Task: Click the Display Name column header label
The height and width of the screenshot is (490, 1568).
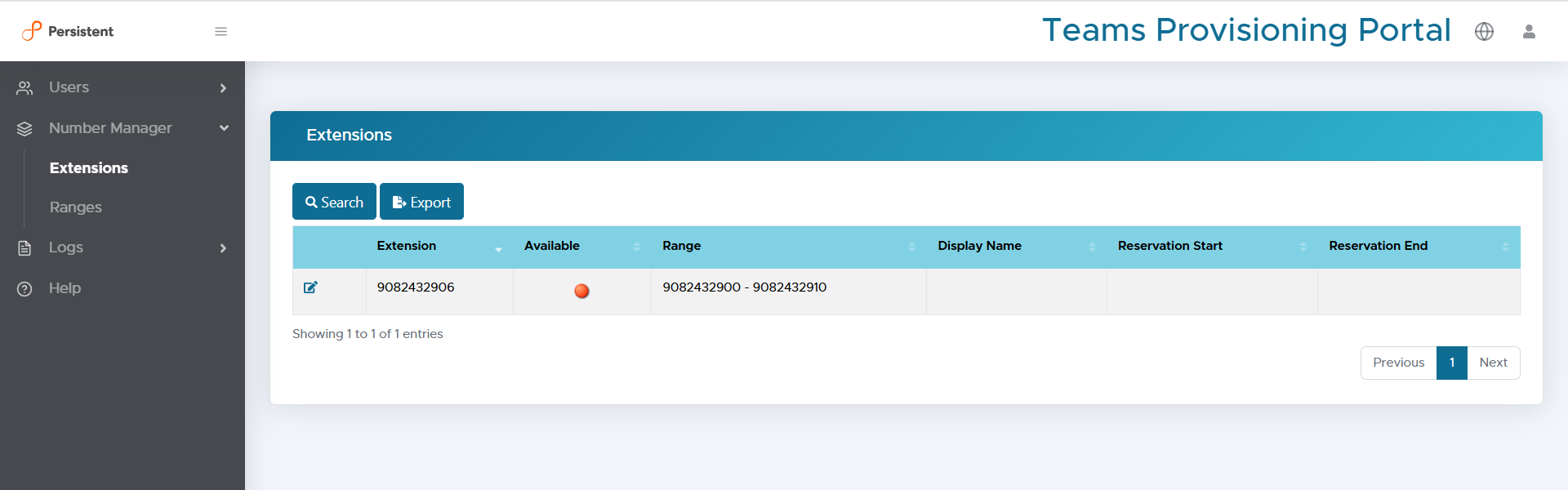Action: tap(980, 246)
